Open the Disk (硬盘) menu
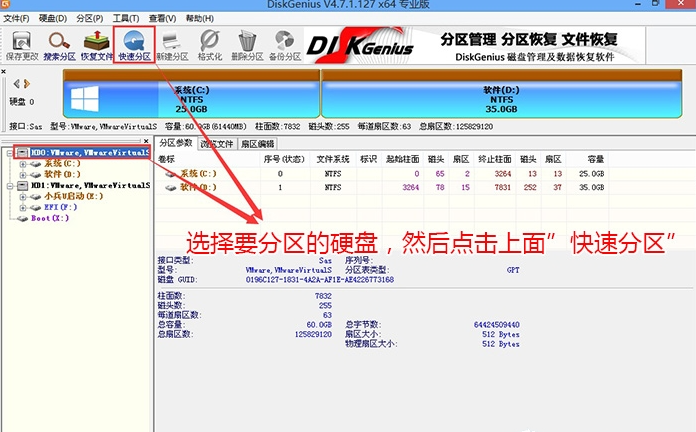The width and height of the screenshot is (696, 432). (52, 19)
